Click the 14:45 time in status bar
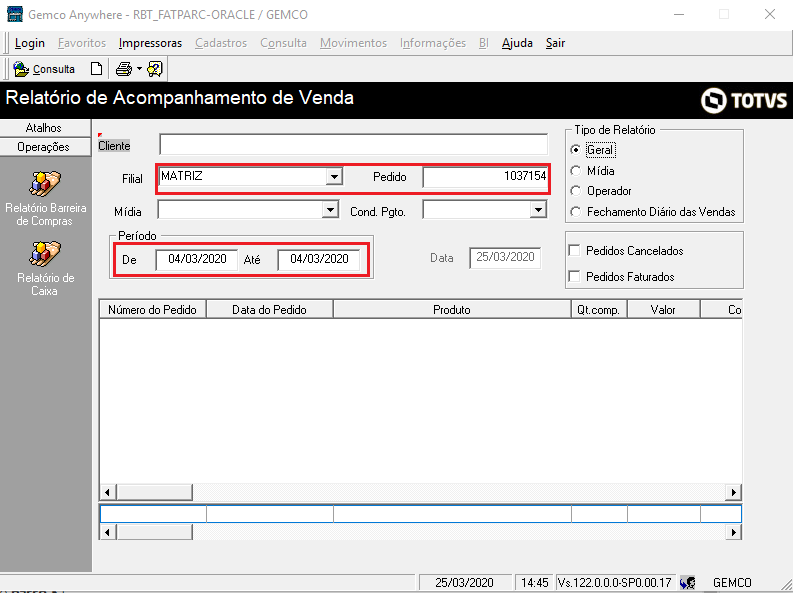 point(535,582)
